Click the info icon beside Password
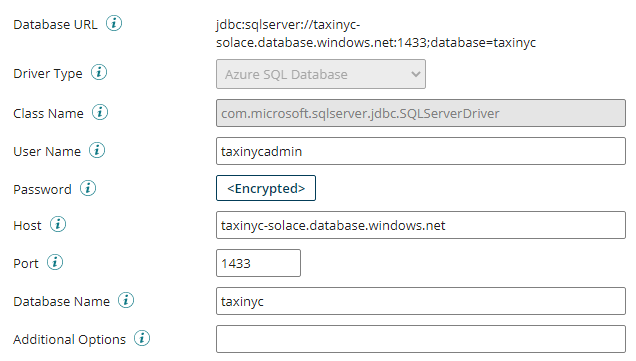The width and height of the screenshot is (636, 361). (88, 189)
